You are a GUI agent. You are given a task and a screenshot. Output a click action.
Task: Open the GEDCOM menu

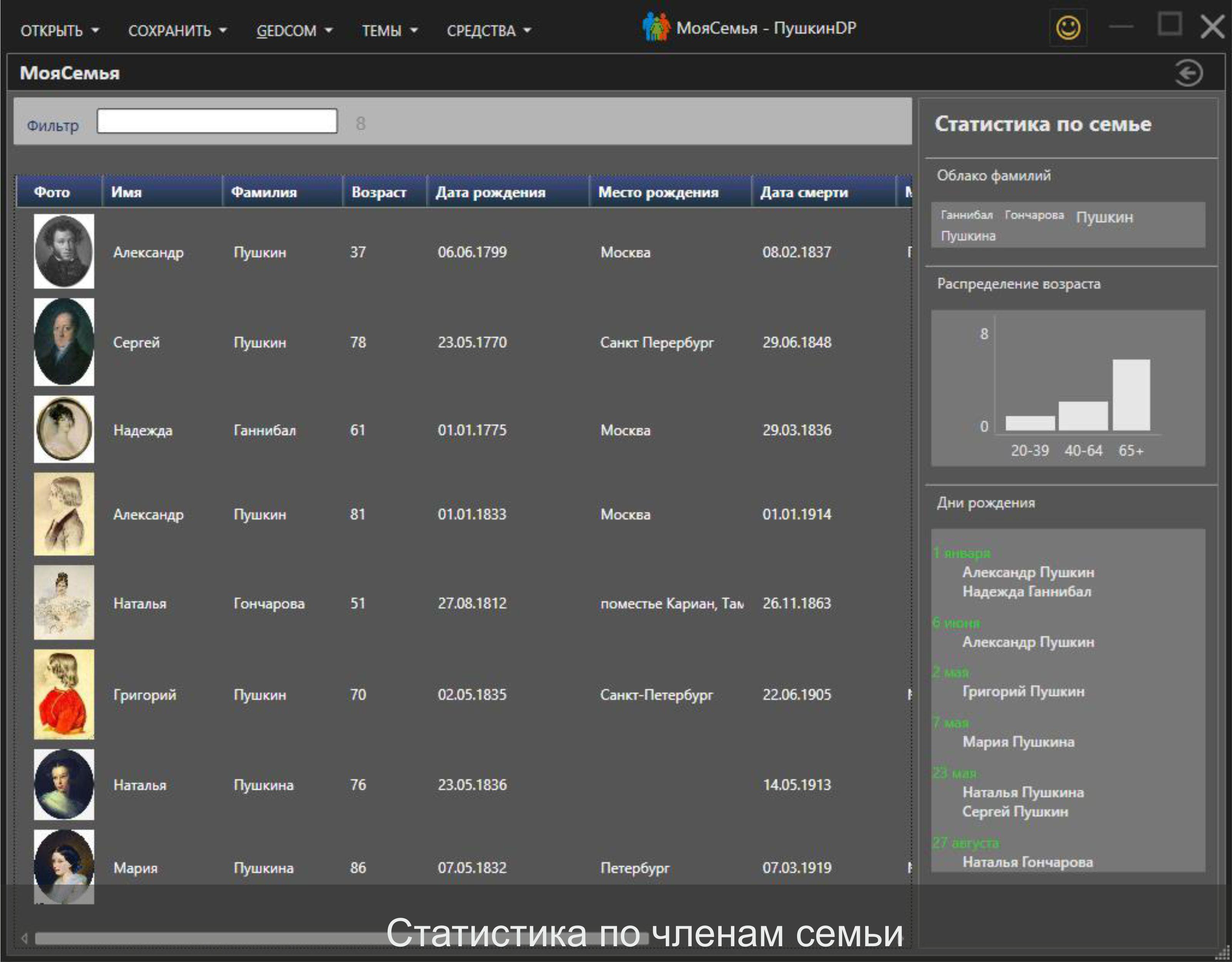[294, 31]
